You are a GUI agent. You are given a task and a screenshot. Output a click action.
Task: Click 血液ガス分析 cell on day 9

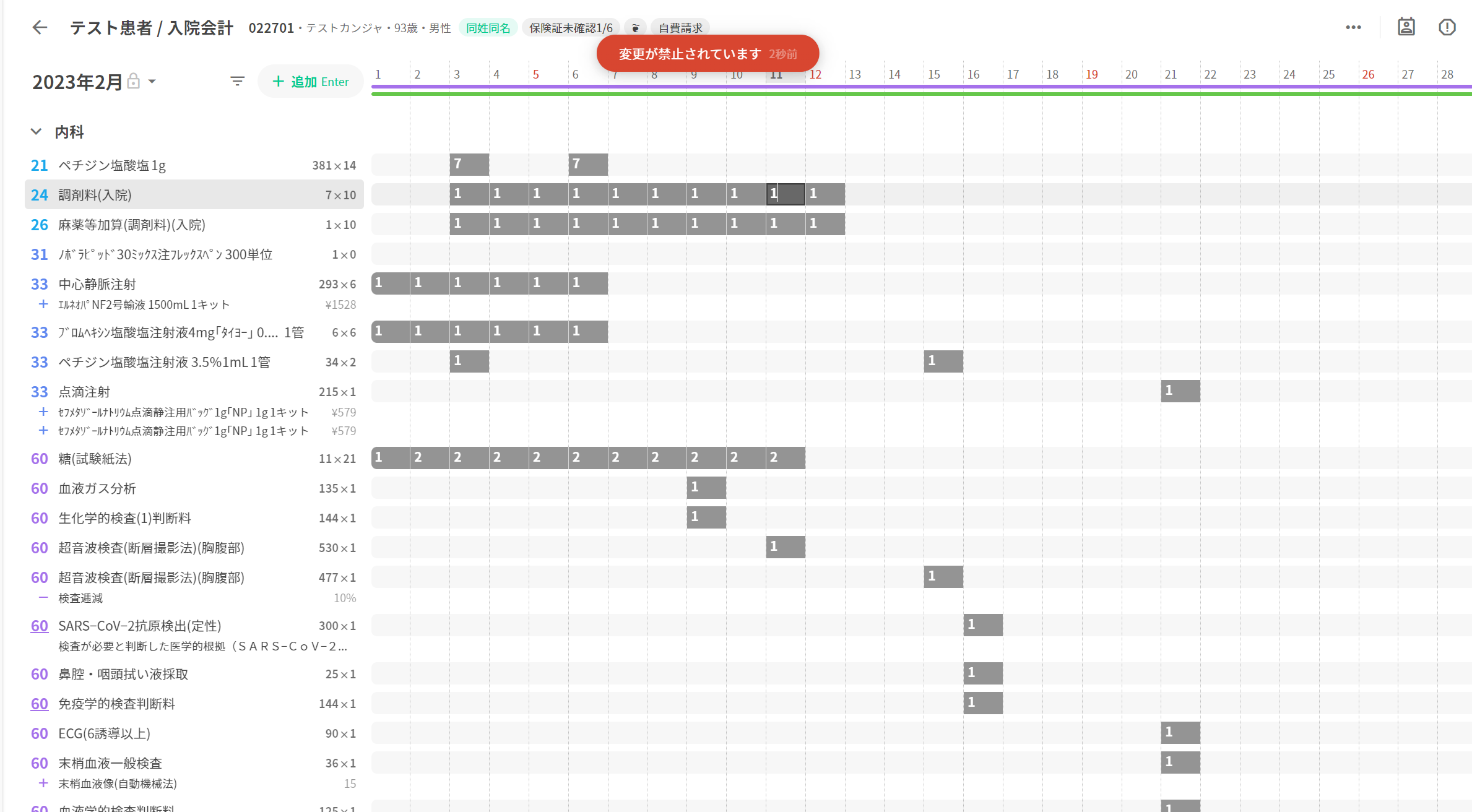(706, 488)
